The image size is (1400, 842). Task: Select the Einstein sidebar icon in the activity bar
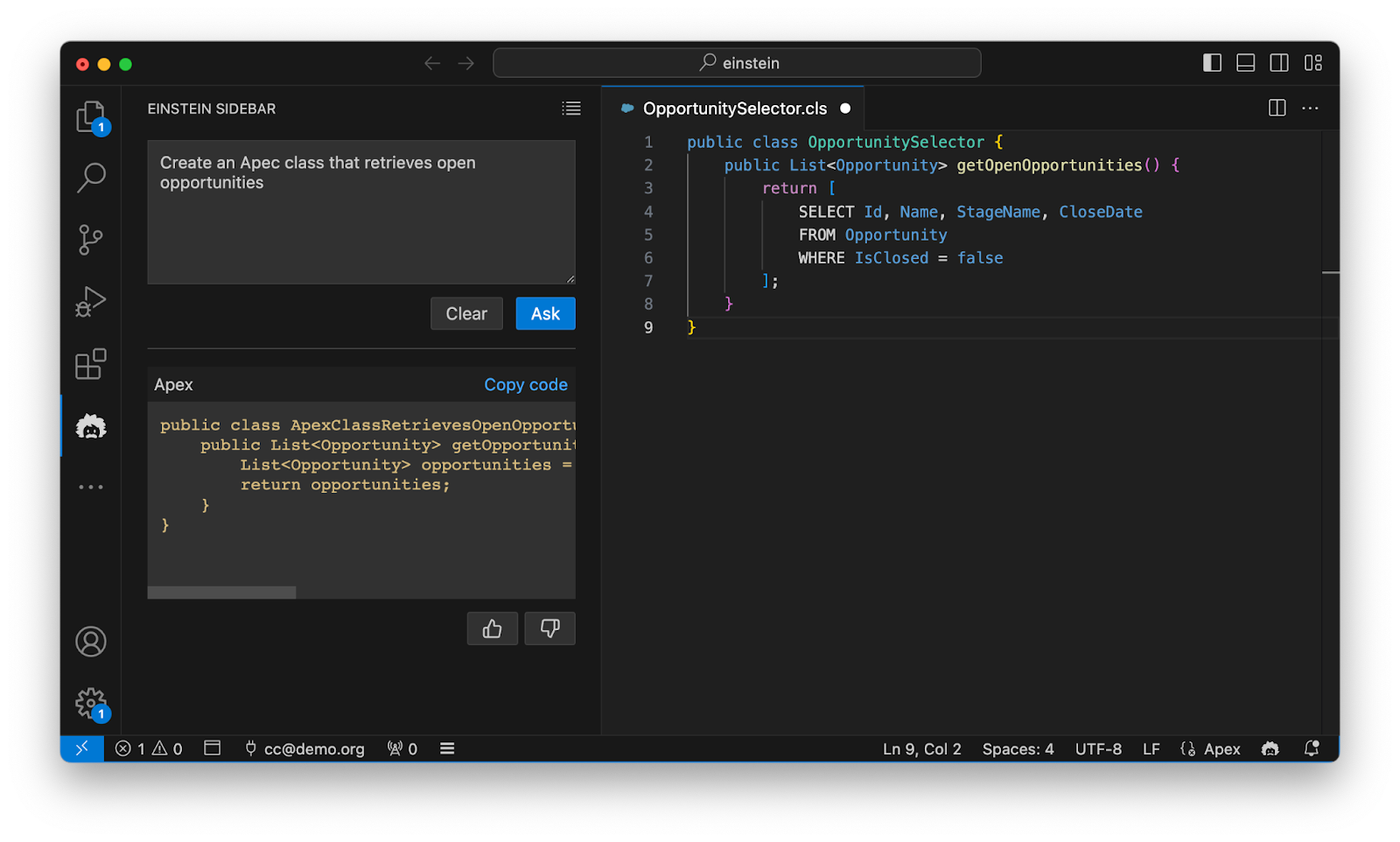tap(91, 426)
